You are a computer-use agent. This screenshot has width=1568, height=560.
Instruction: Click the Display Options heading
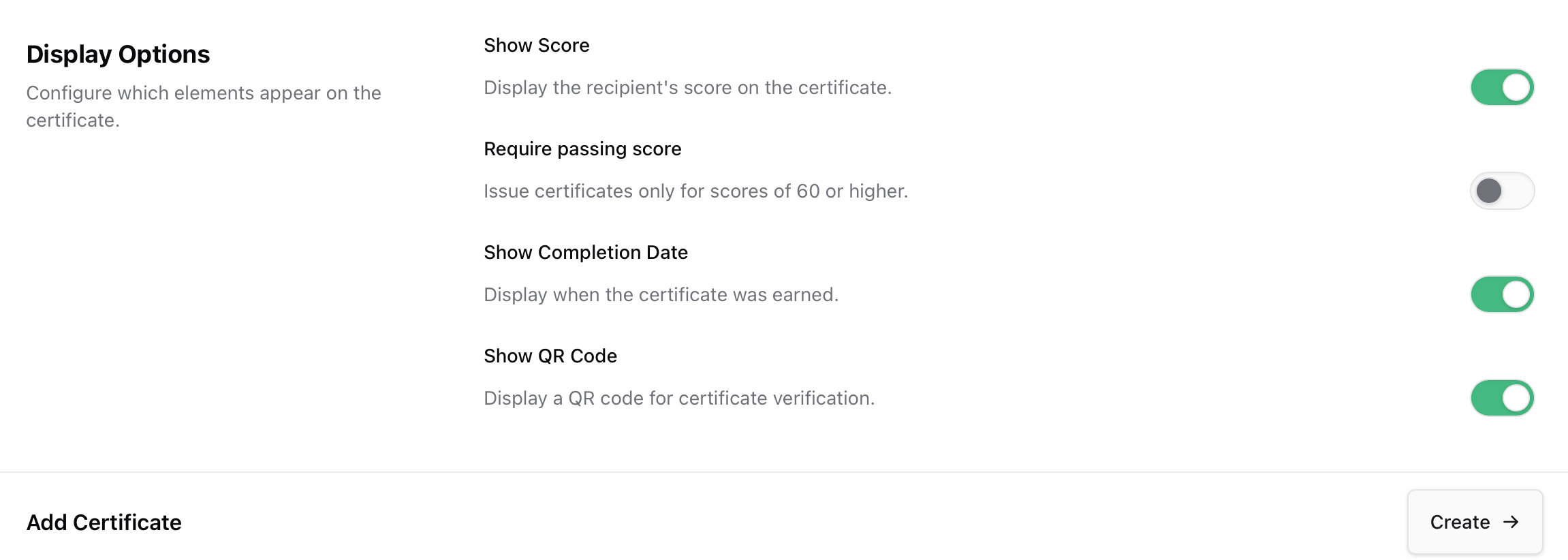coord(118,54)
